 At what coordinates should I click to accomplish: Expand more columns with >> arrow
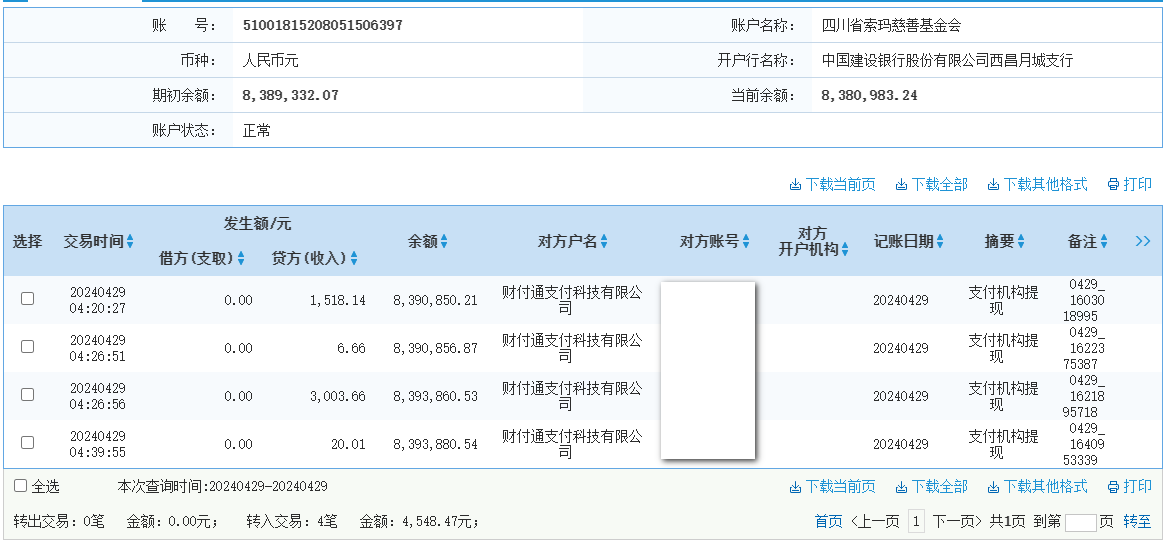point(1143,241)
